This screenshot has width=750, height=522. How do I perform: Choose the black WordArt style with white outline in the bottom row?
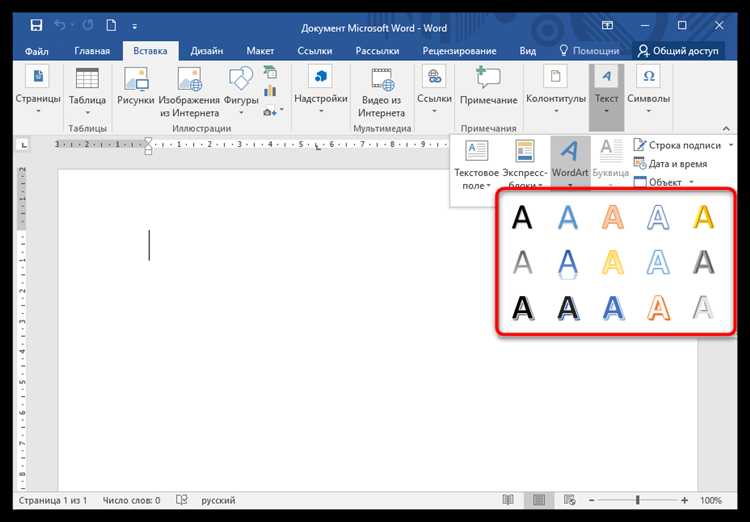coord(522,308)
